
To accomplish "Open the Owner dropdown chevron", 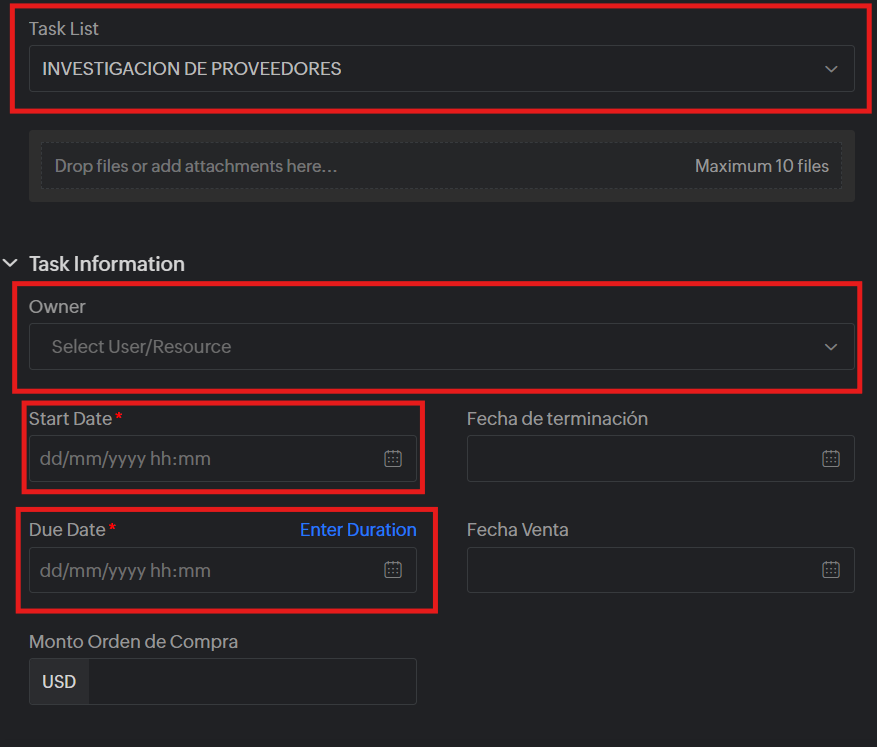I will click(830, 347).
